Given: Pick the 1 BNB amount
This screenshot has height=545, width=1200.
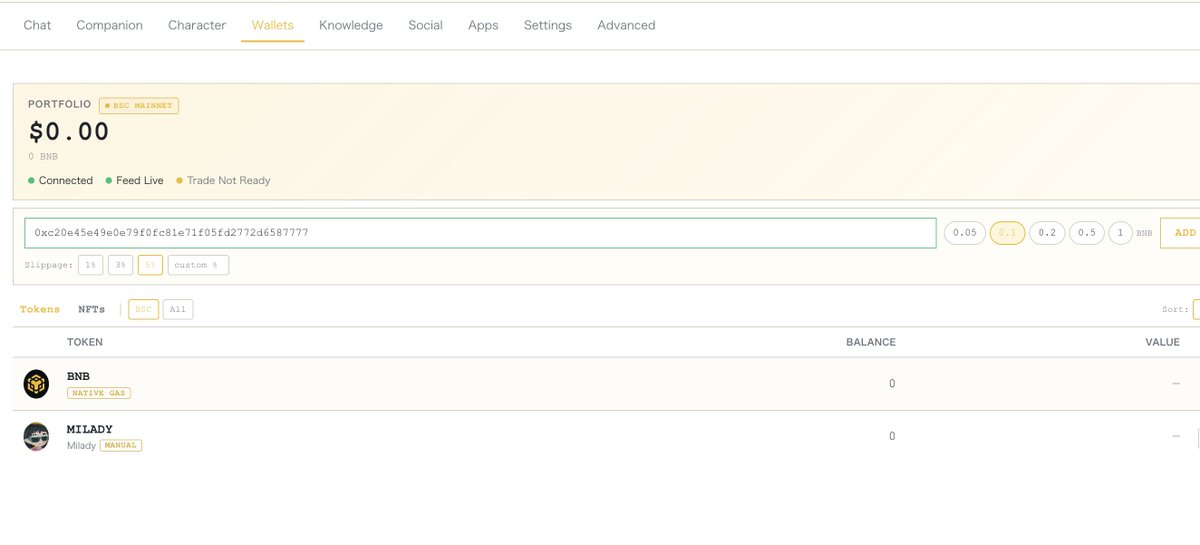Looking at the screenshot, I should [1120, 233].
